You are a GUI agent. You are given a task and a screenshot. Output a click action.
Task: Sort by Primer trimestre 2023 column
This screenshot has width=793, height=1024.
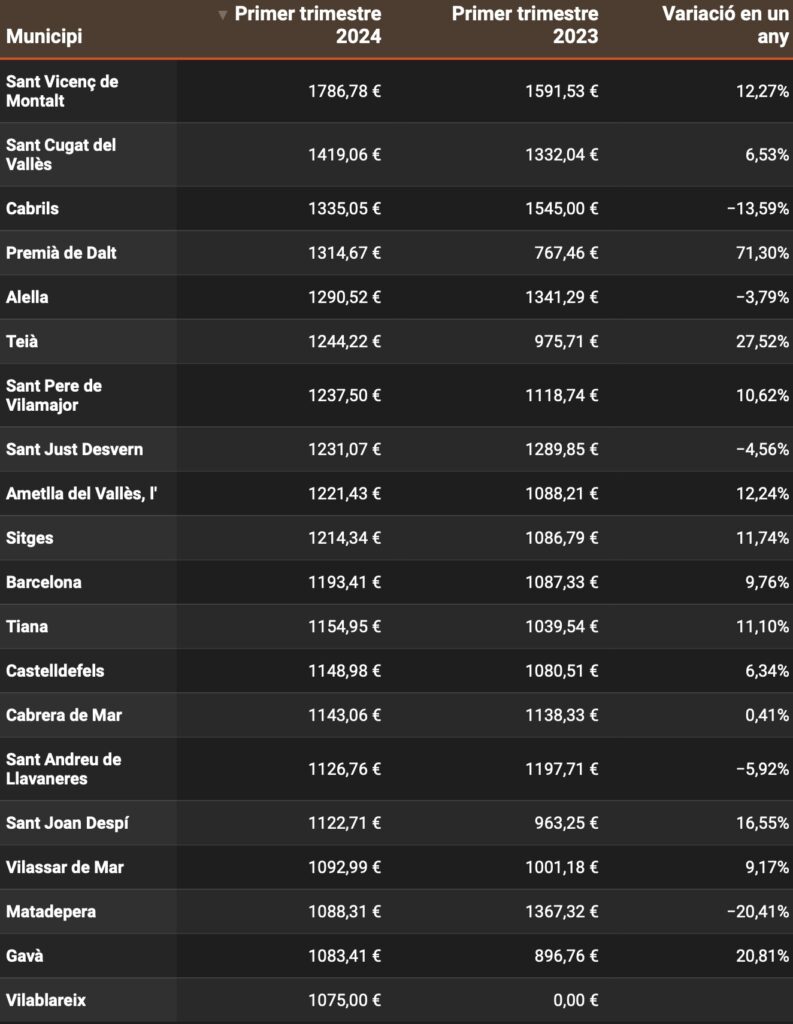point(525,26)
